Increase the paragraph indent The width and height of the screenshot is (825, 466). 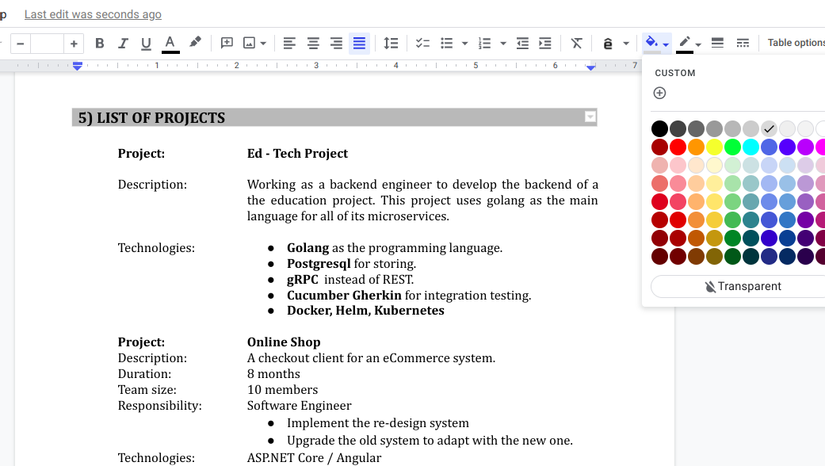pyautogui.click(x=546, y=43)
